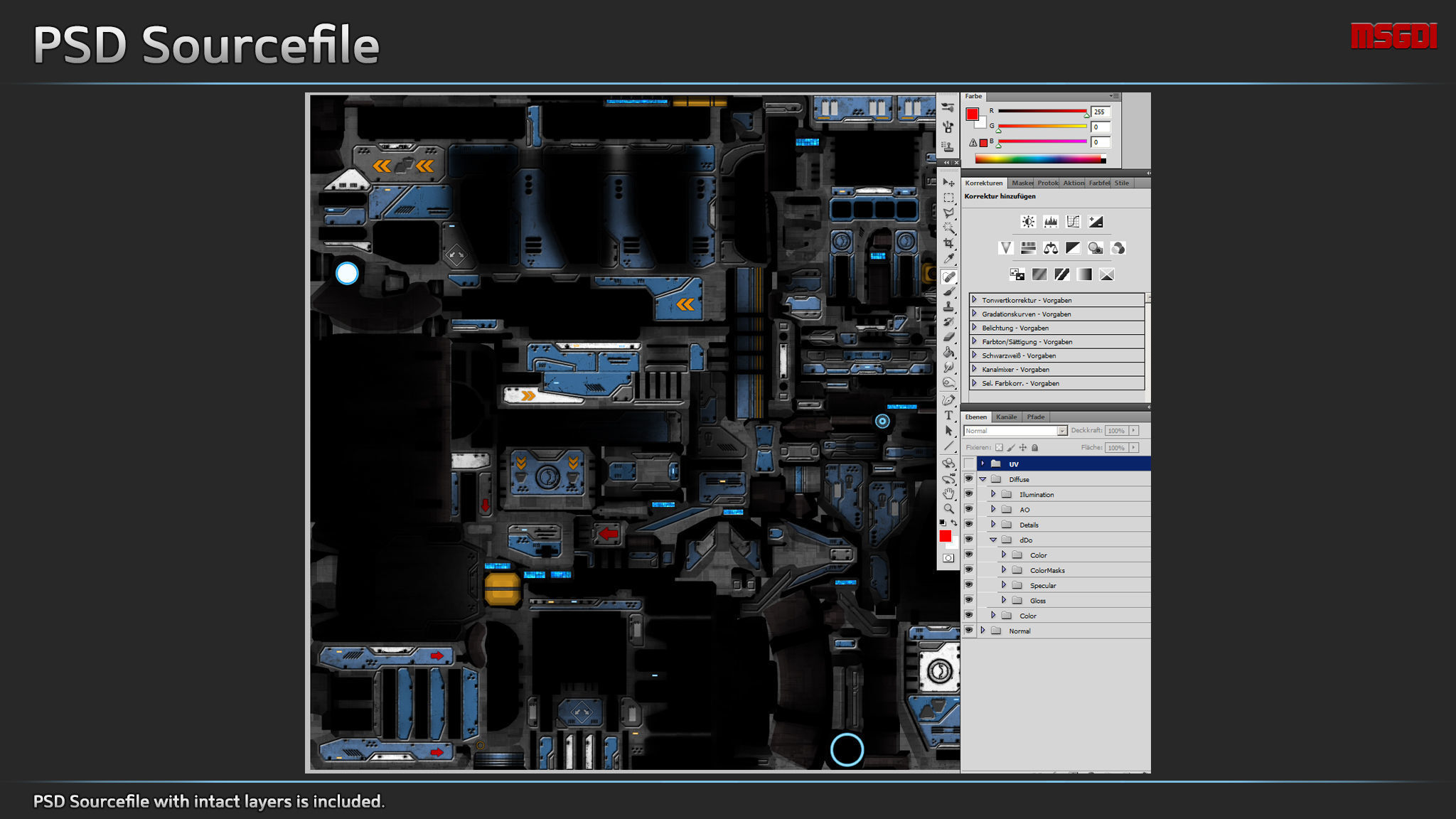The width and height of the screenshot is (1456, 819).
Task: Toggle visibility of the Normal group
Action: tap(968, 631)
